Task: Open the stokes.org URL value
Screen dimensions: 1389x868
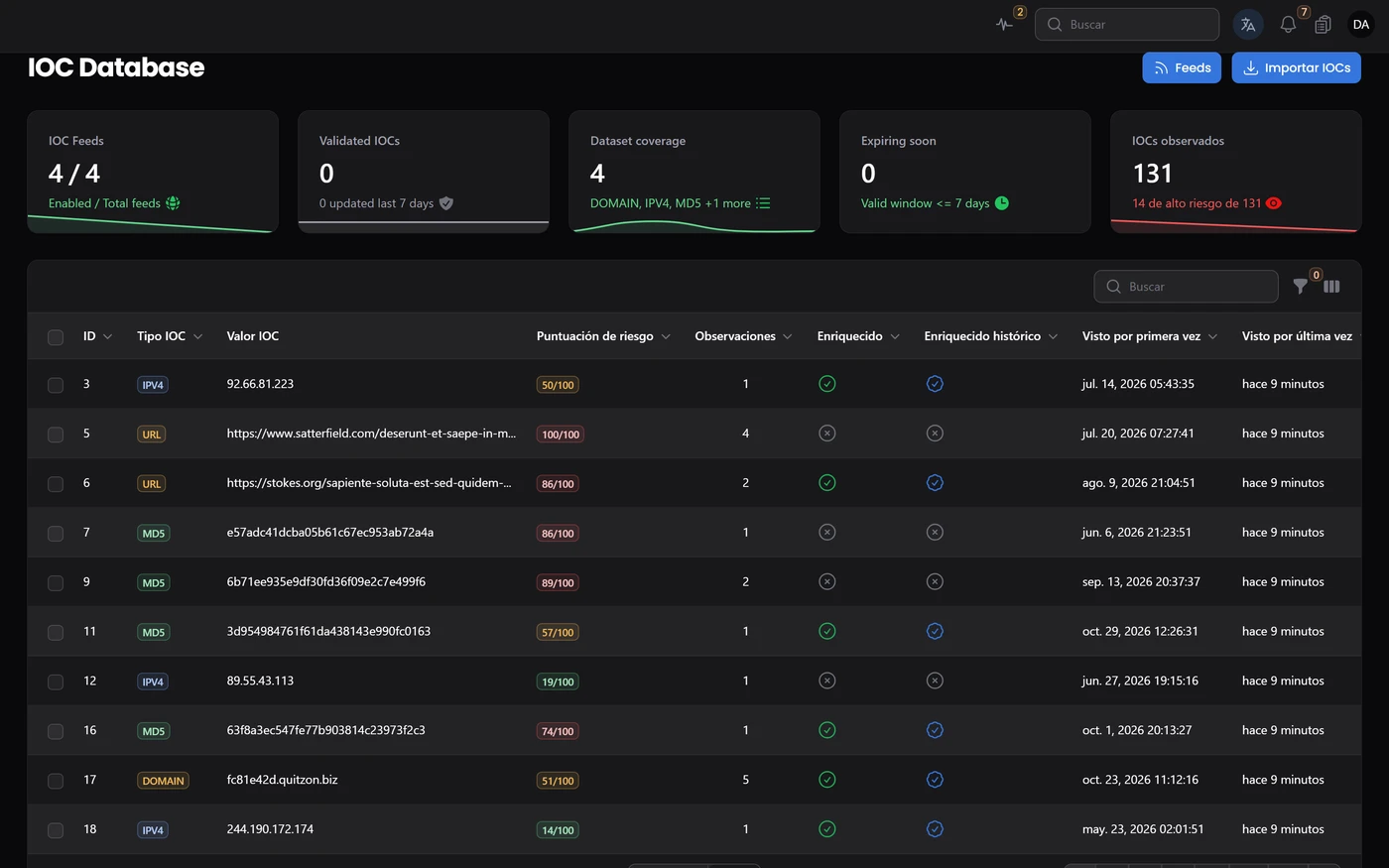Action: tap(369, 483)
